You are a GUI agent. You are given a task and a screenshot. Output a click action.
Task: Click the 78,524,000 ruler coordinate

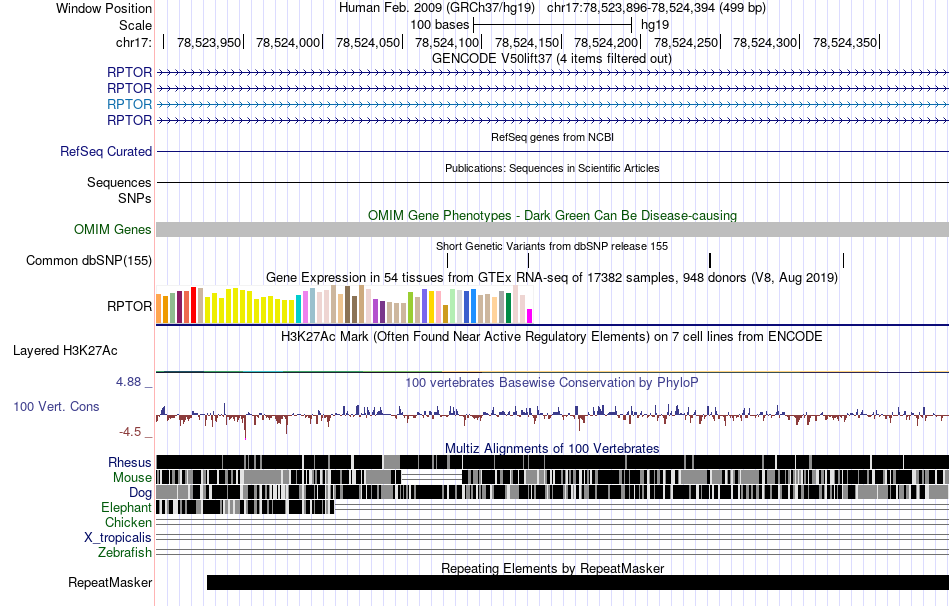pyautogui.click(x=288, y=42)
